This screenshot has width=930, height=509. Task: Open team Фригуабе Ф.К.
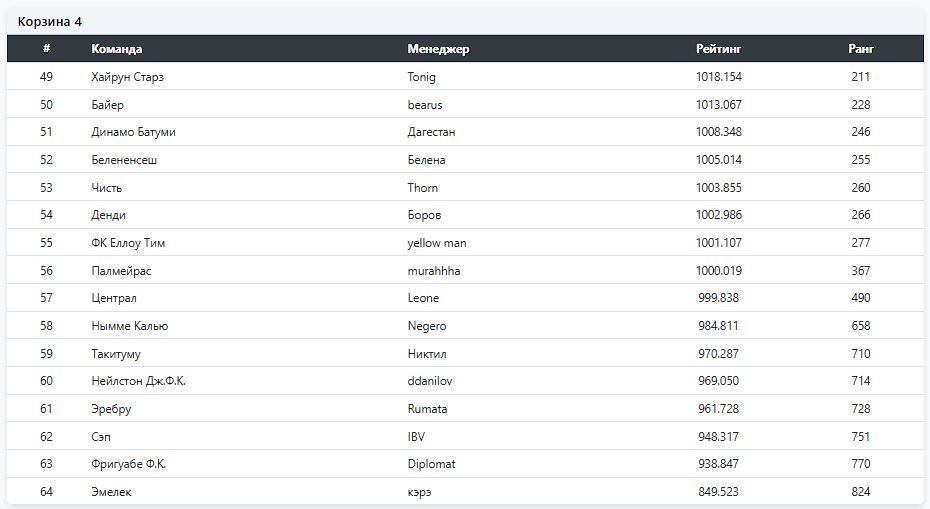click(129, 465)
